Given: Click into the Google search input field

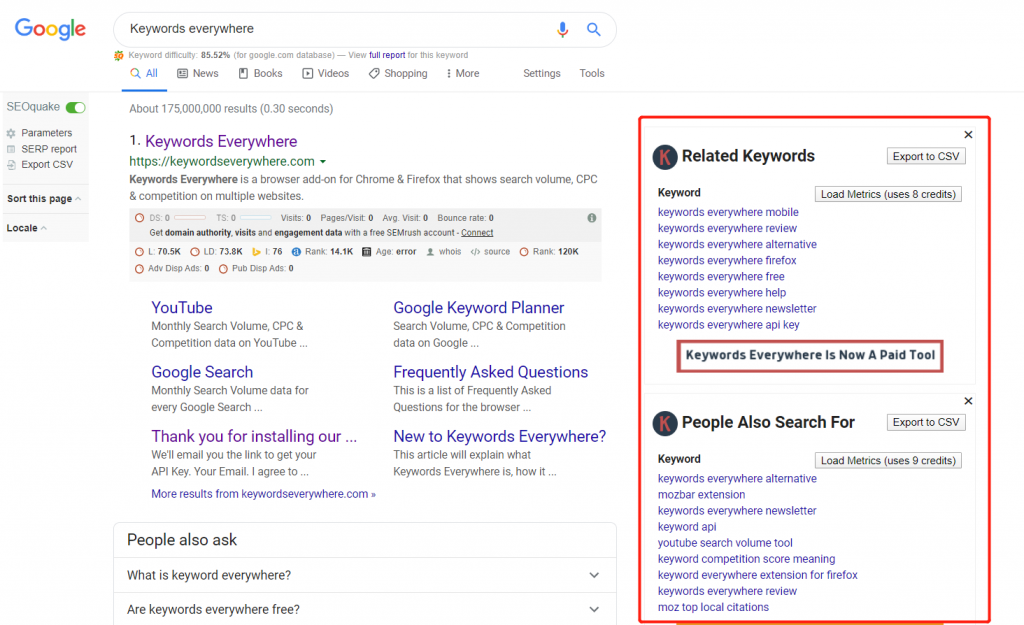Looking at the screenshot, I should click(330, 30).
